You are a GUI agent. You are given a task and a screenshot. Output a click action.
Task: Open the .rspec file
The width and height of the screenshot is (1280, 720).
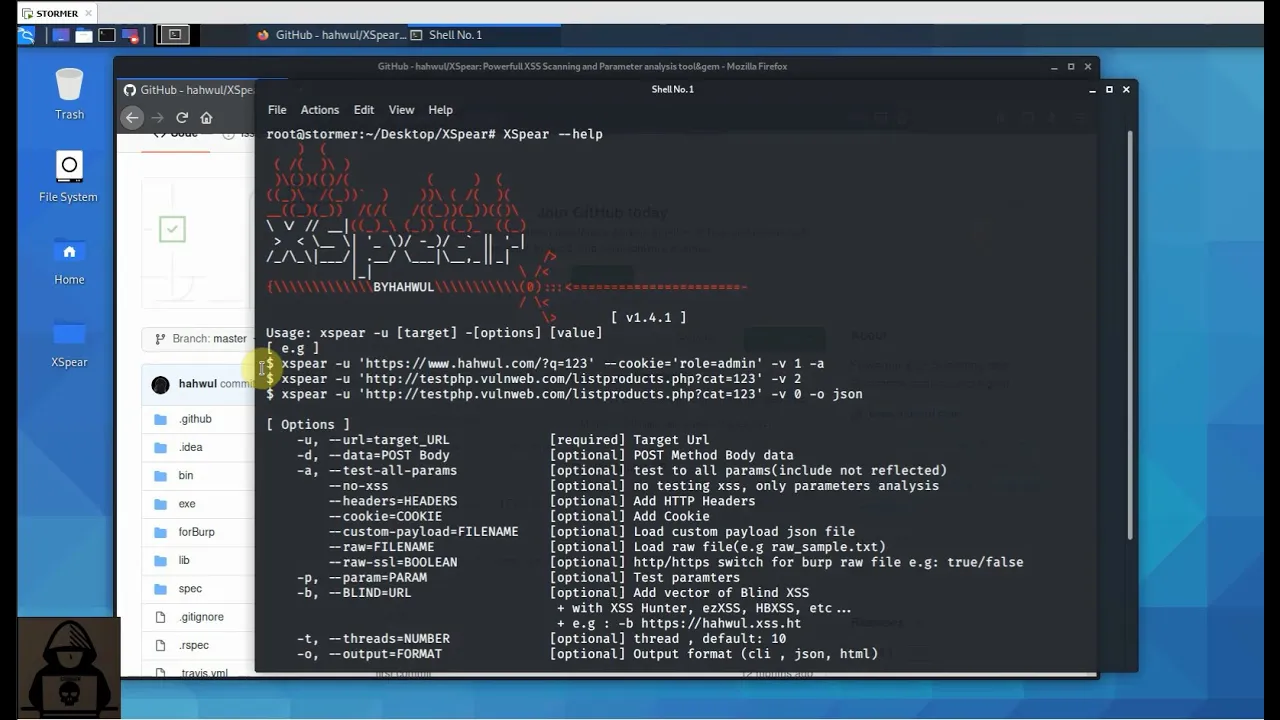[x=194, y=645]
